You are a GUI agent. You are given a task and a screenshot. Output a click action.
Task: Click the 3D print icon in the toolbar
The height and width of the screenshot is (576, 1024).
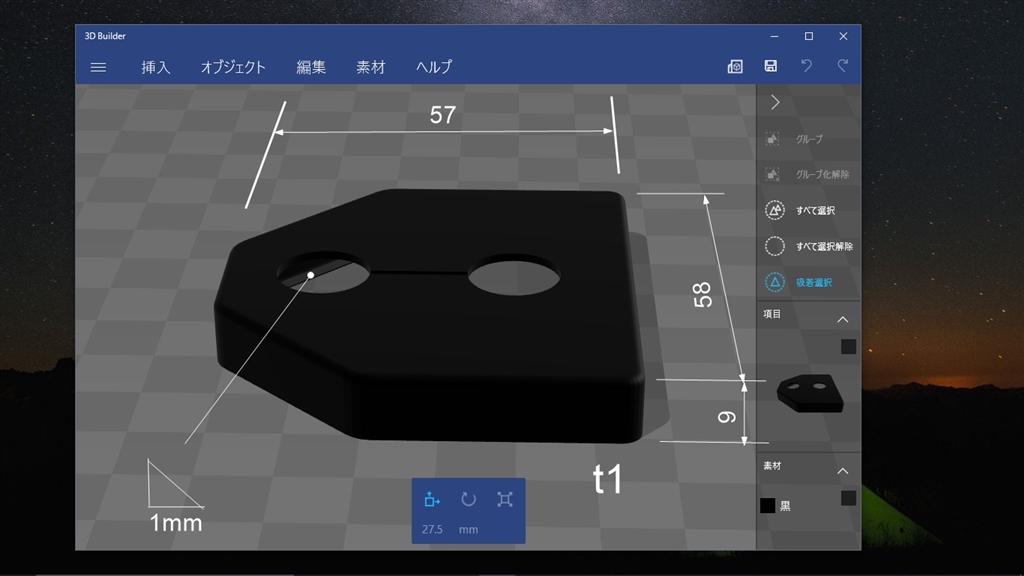click(x=735, y=66)
